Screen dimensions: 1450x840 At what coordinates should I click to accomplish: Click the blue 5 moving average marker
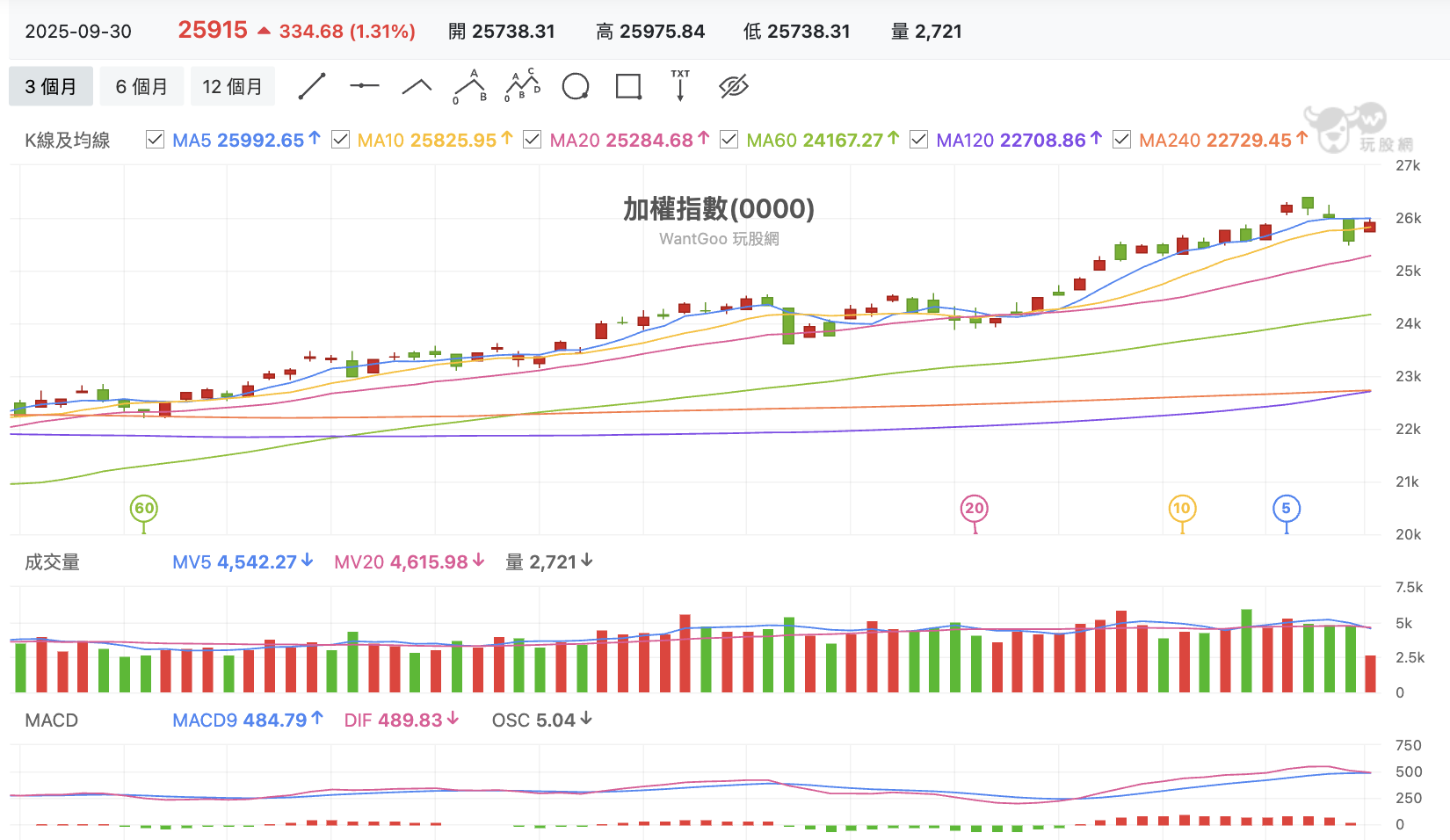click(x=1287, y=508)
